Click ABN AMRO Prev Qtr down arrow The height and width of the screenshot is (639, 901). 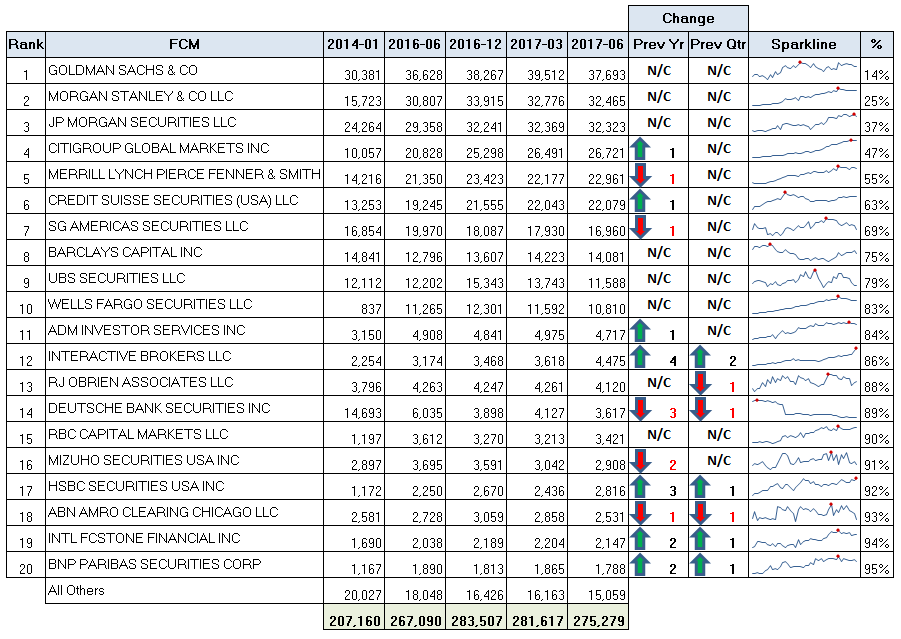coord(700,513)
